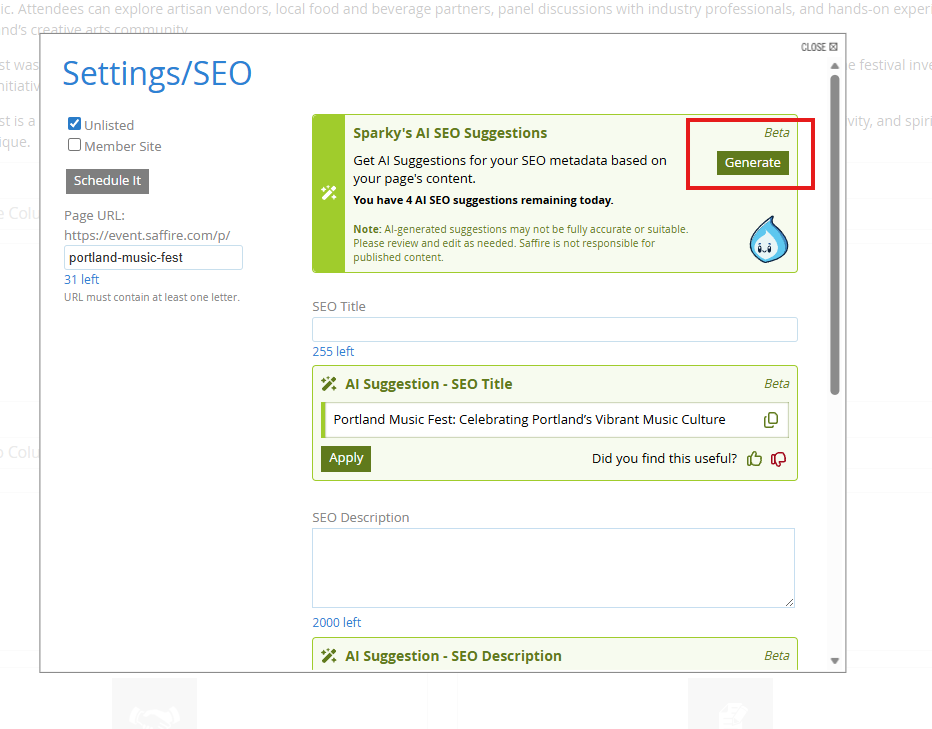Click '255 left' counter under SEO Title
932x729 pixels.
333,351
